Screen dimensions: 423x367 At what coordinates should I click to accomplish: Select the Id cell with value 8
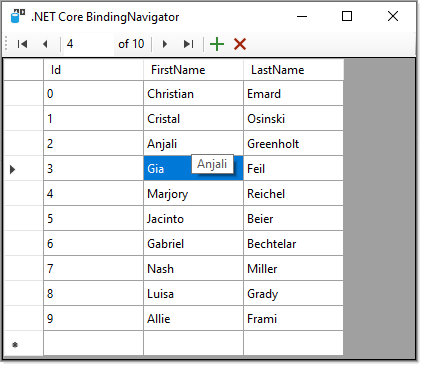point(93,294)
